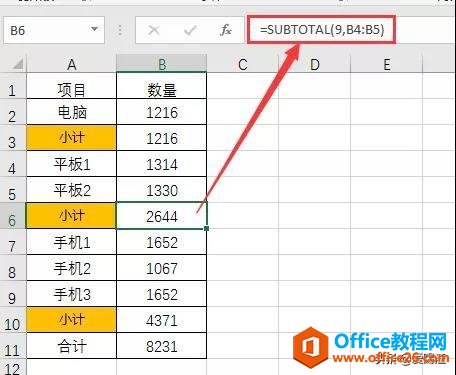Click the formula bar SUBTOTAL formula text
Viewport: 456px width, 375px height.
pyautogui.click(x=322, y=30)
